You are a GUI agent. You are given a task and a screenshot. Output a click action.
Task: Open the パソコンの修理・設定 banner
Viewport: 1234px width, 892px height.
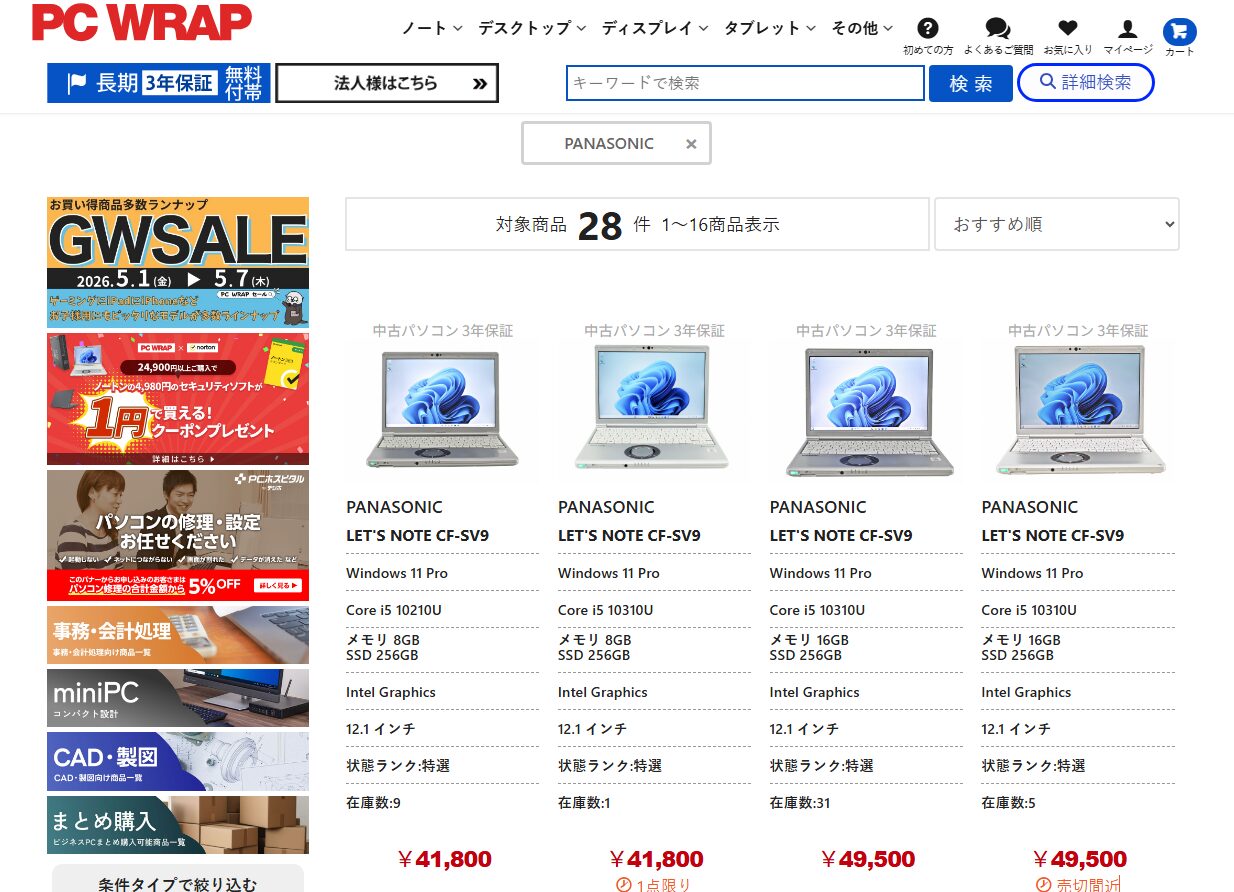click(178, 535)
